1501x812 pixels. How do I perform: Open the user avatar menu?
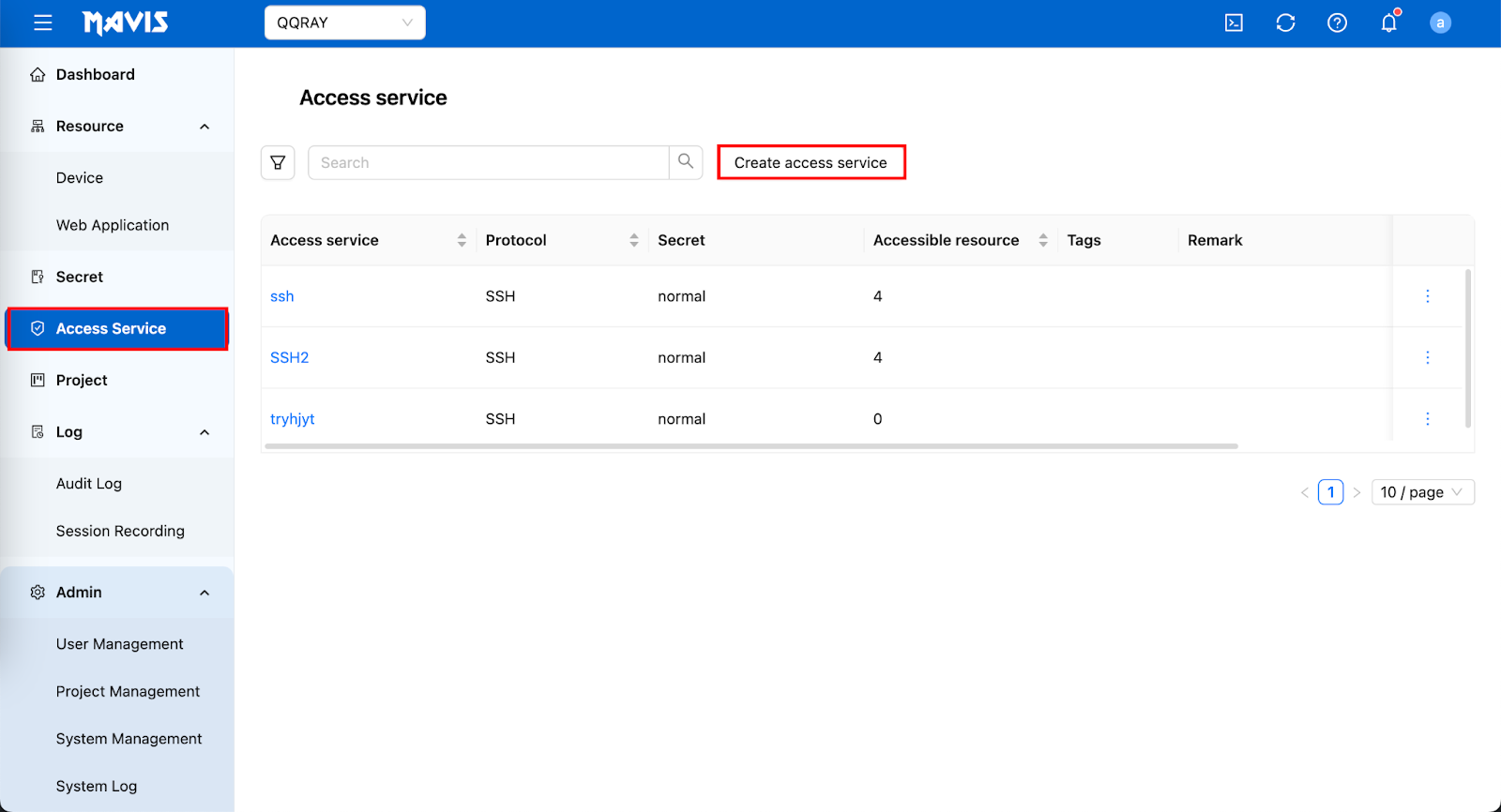coord(1440,23)
